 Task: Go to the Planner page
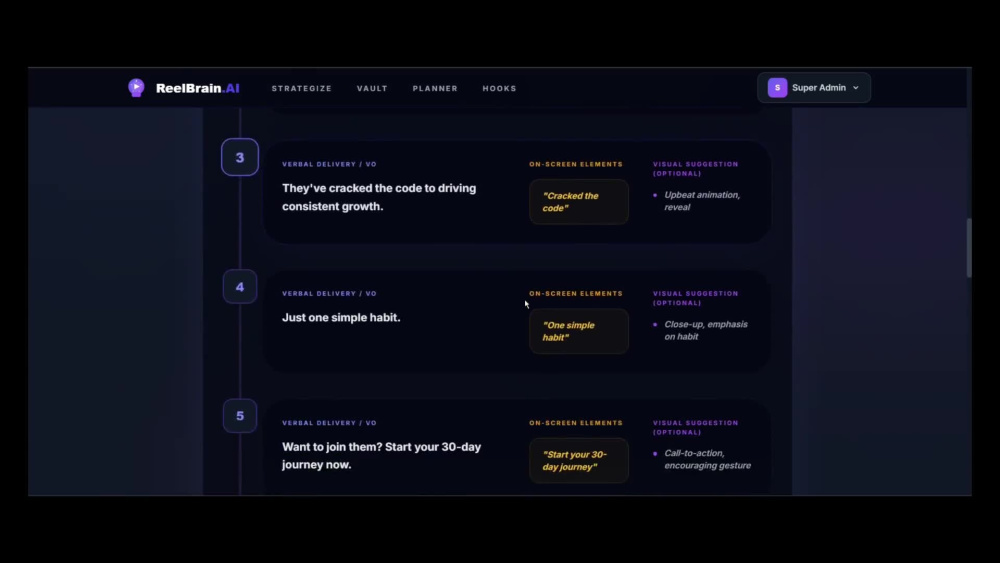(435, 89)
